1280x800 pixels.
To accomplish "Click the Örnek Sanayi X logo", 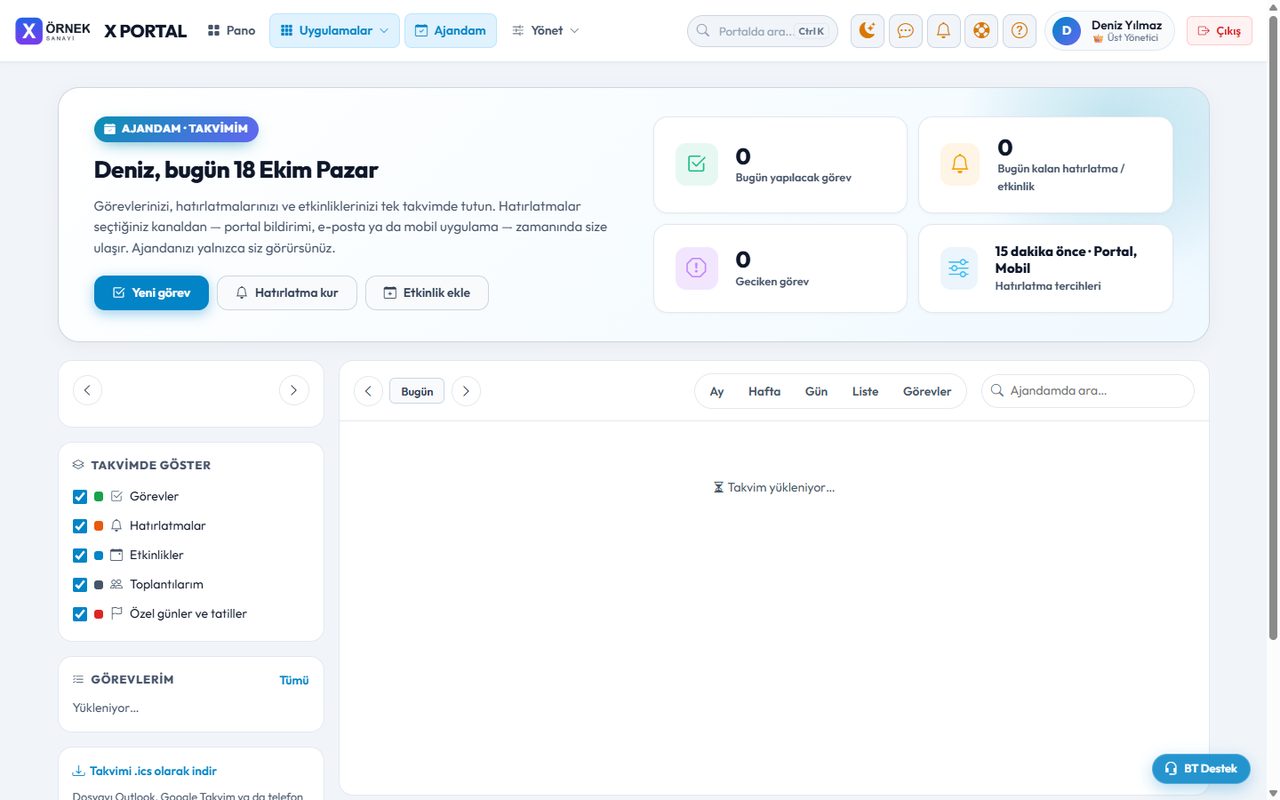I will [x=53, y=30].
